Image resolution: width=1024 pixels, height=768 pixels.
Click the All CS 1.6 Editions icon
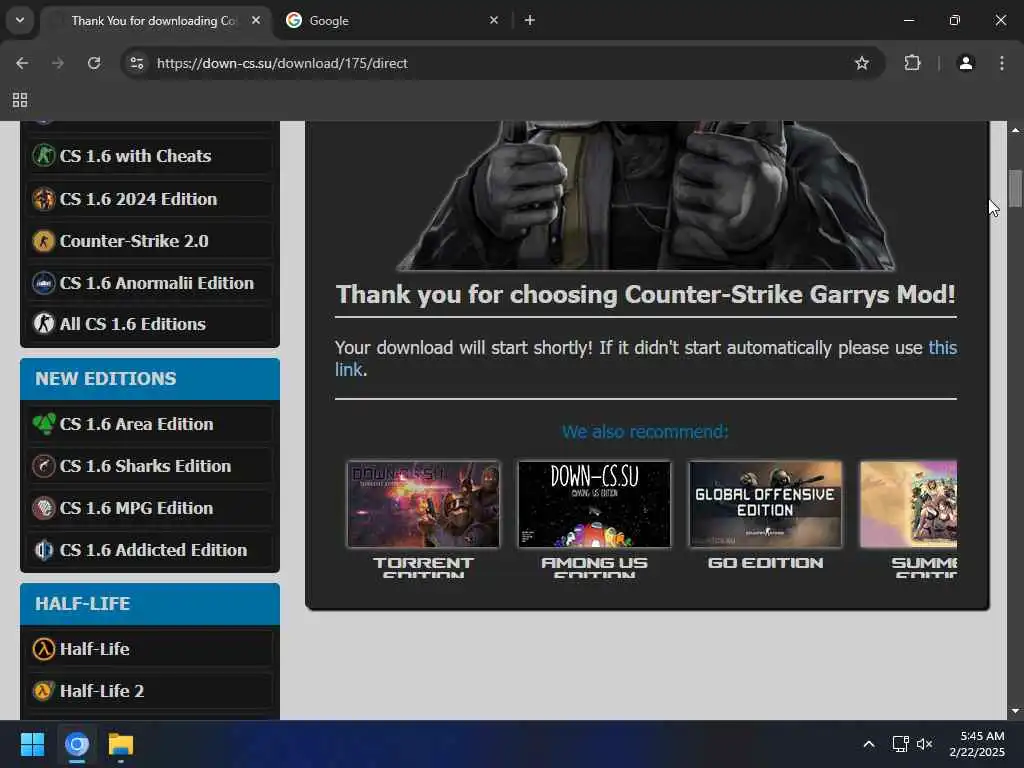[x=44, y=324]
